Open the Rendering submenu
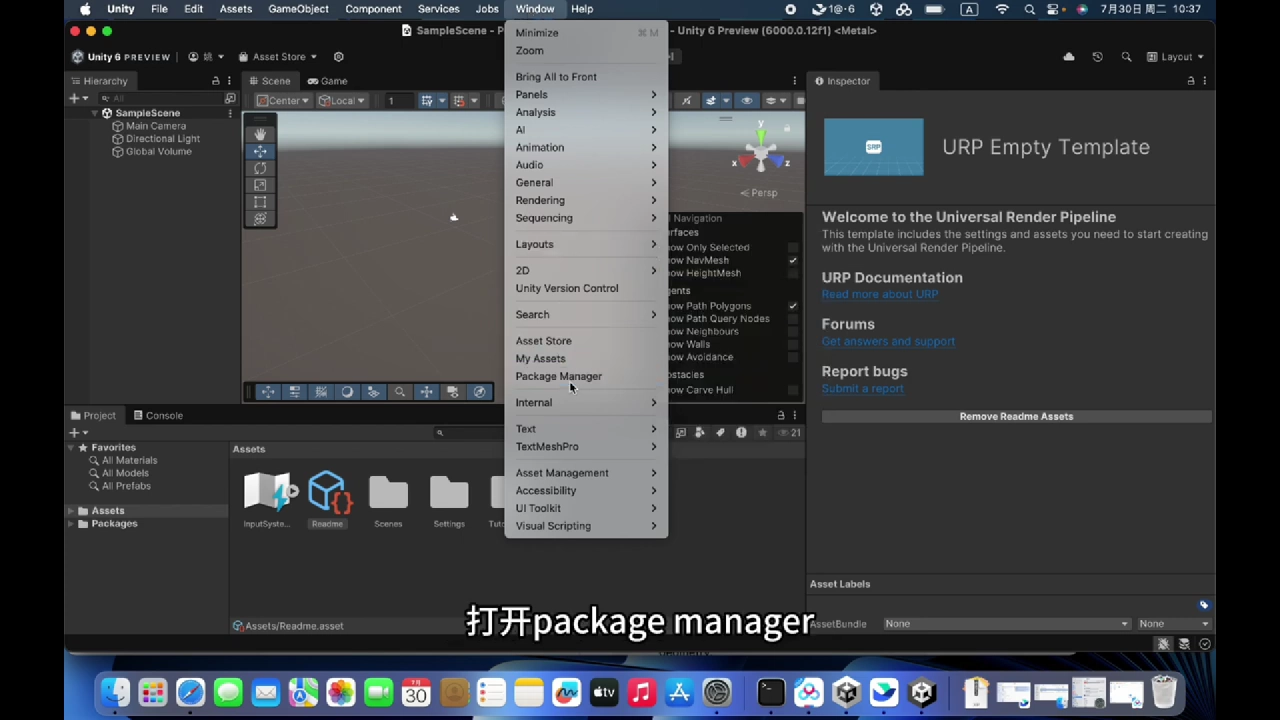This screenshot has height=720, width=1280. point(586,200)
